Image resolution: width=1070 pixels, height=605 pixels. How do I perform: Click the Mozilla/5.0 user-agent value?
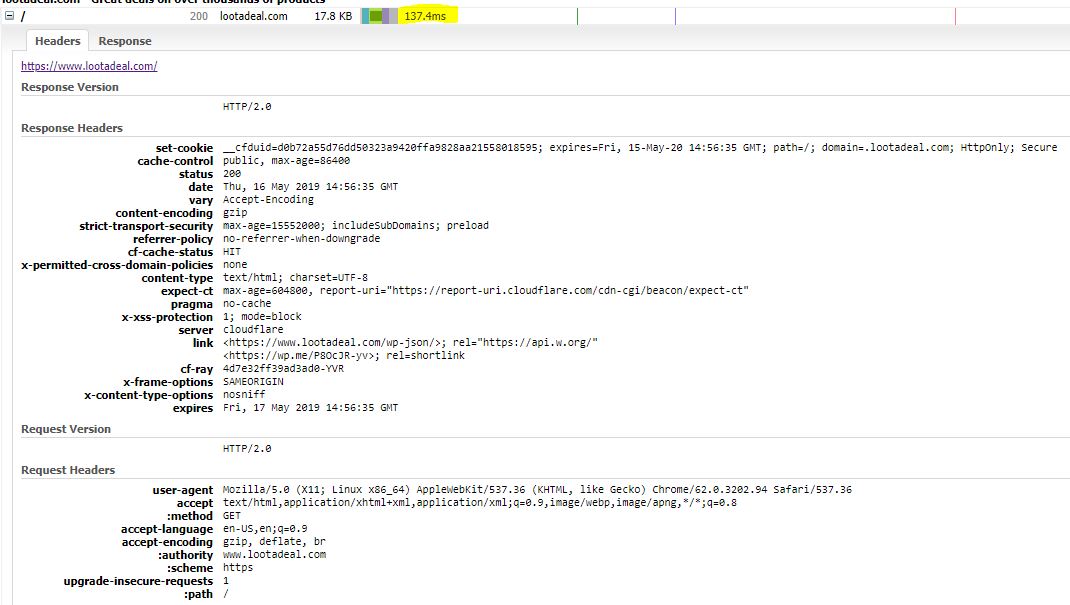point(537,489)
